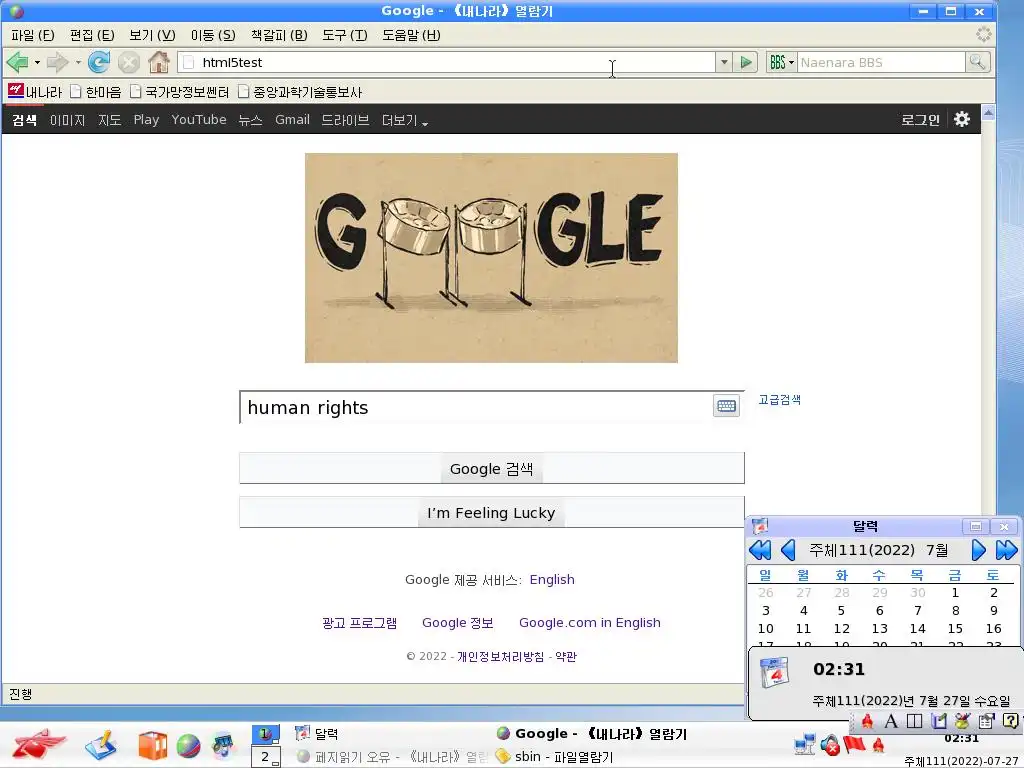Open the 파일 (F) menu
Viewport: 1024px width, 768px height.
(x=33, y=35)
